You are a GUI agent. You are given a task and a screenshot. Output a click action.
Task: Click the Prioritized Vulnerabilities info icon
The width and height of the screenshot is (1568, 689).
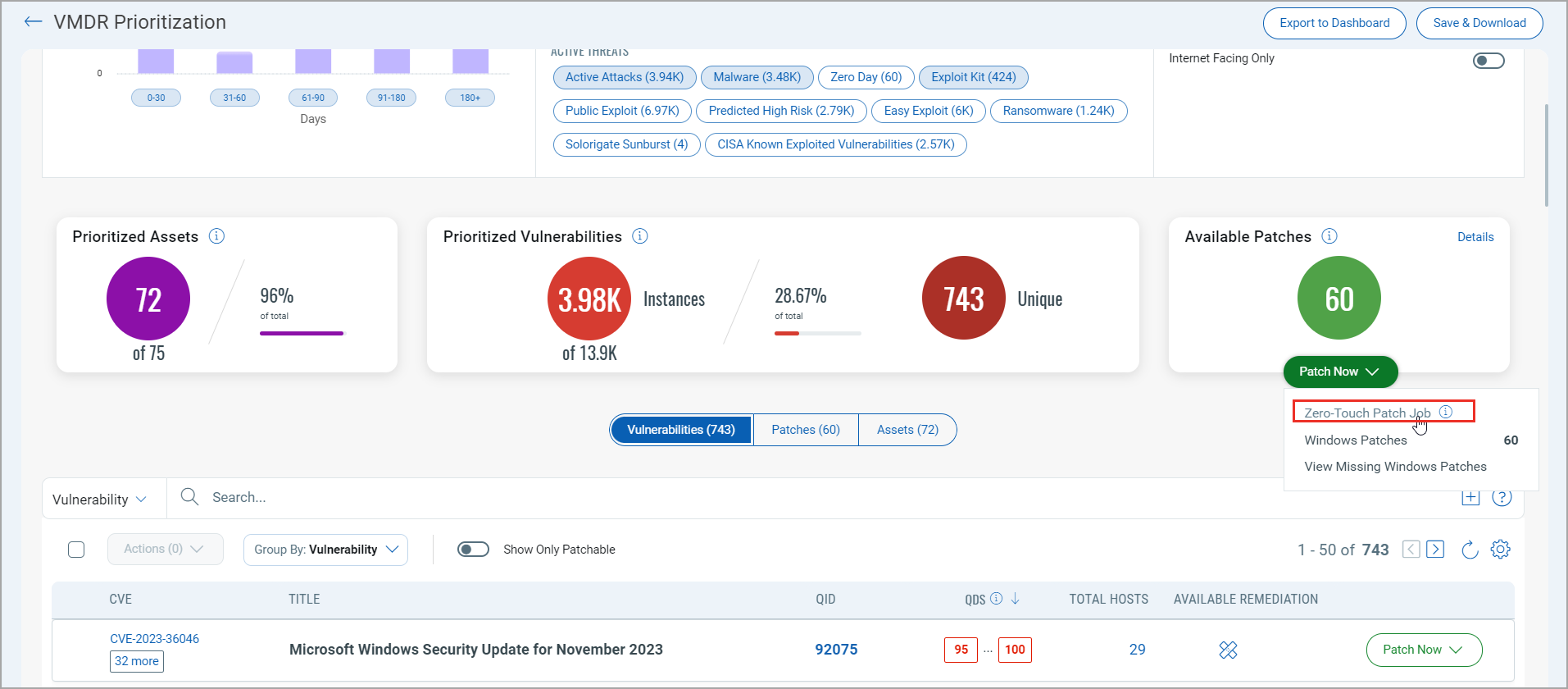pyautogui.click(x=640, y=236)
